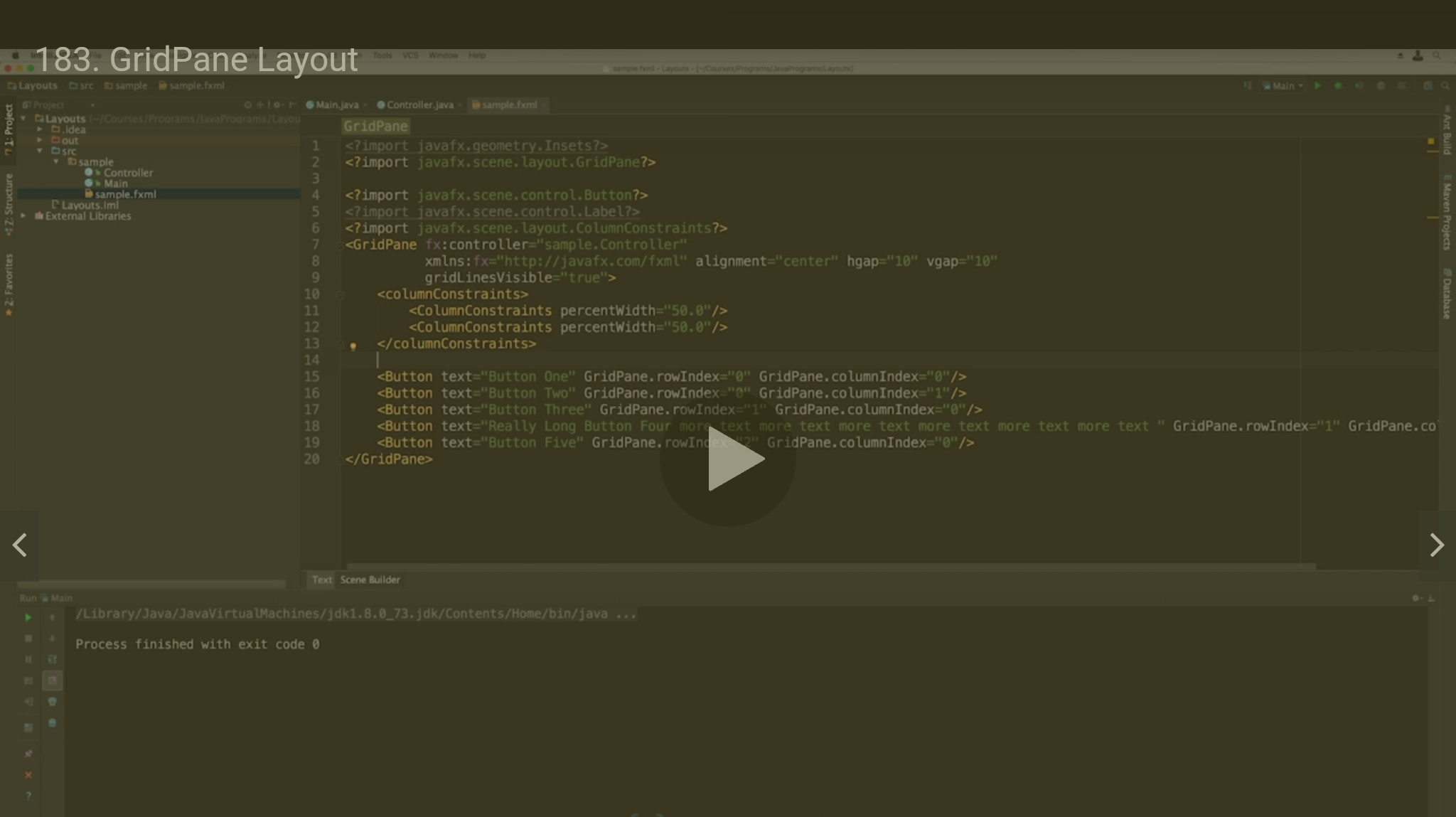This screenshot has width=1456, height=817.
Task: Go to the previous lecture arrow
Action: click(x=20, y=545)
